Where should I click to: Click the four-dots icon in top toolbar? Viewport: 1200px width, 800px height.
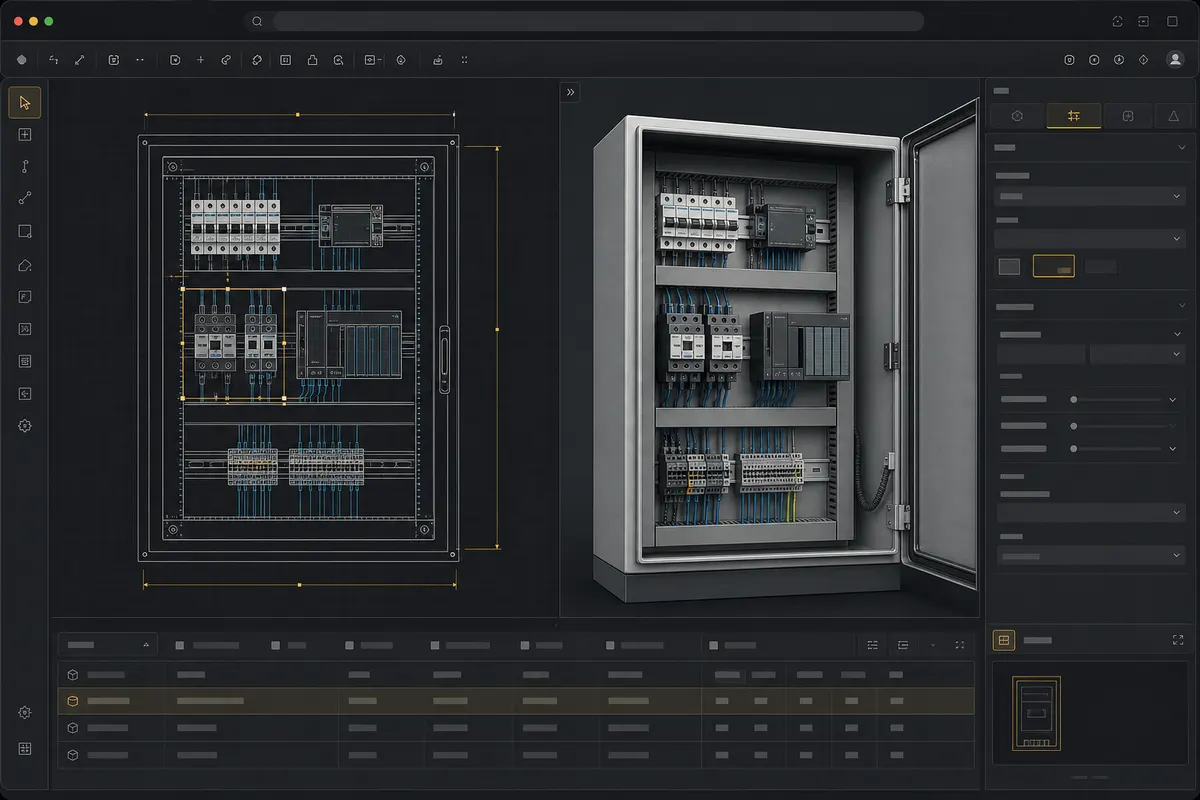coord(464,60)
